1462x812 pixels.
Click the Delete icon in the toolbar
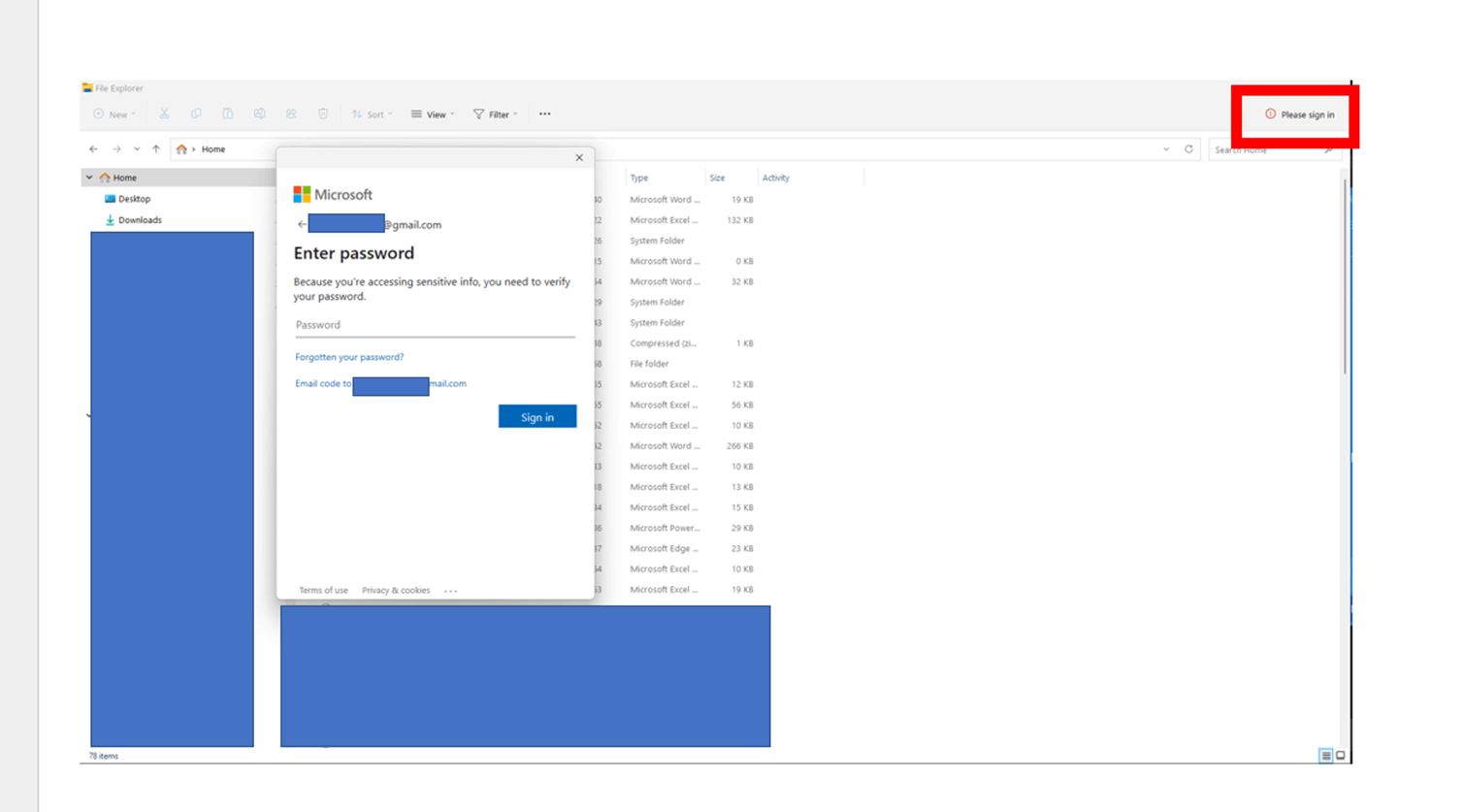click(323, 114)
